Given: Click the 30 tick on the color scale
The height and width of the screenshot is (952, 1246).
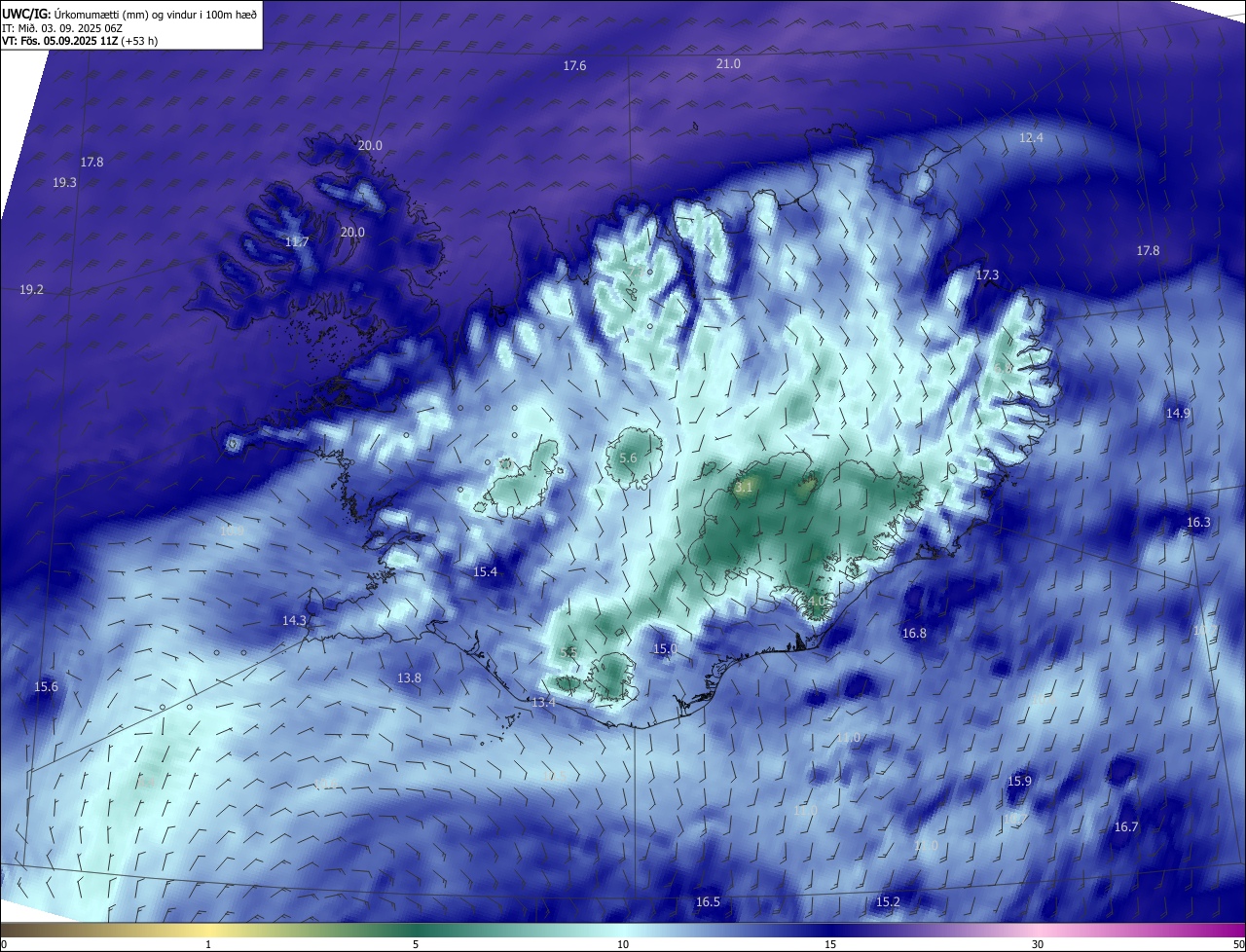Looking at the screenshot, I should tap(1038, 945).
